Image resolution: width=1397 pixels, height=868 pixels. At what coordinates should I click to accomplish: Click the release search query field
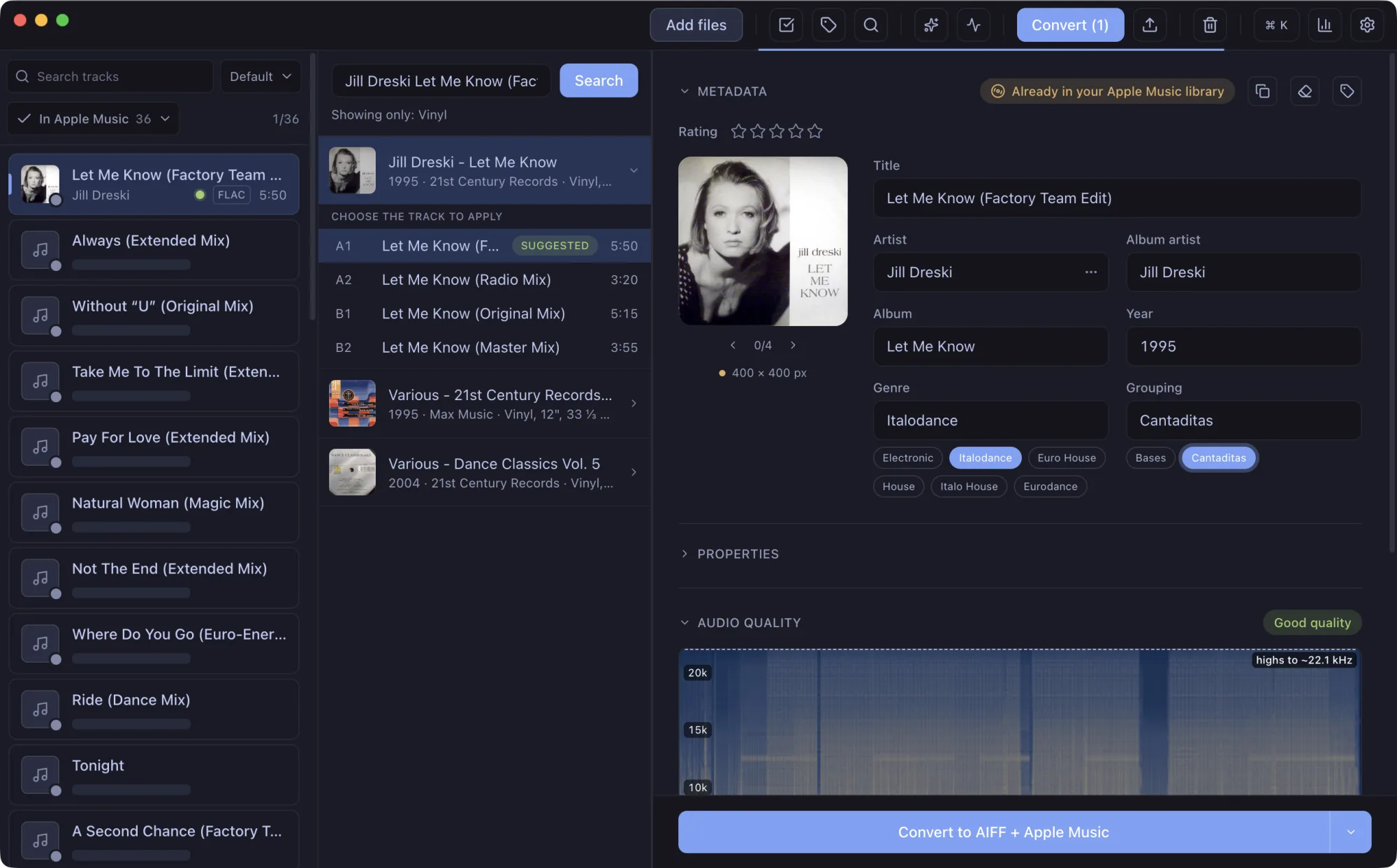coord(441,80)
